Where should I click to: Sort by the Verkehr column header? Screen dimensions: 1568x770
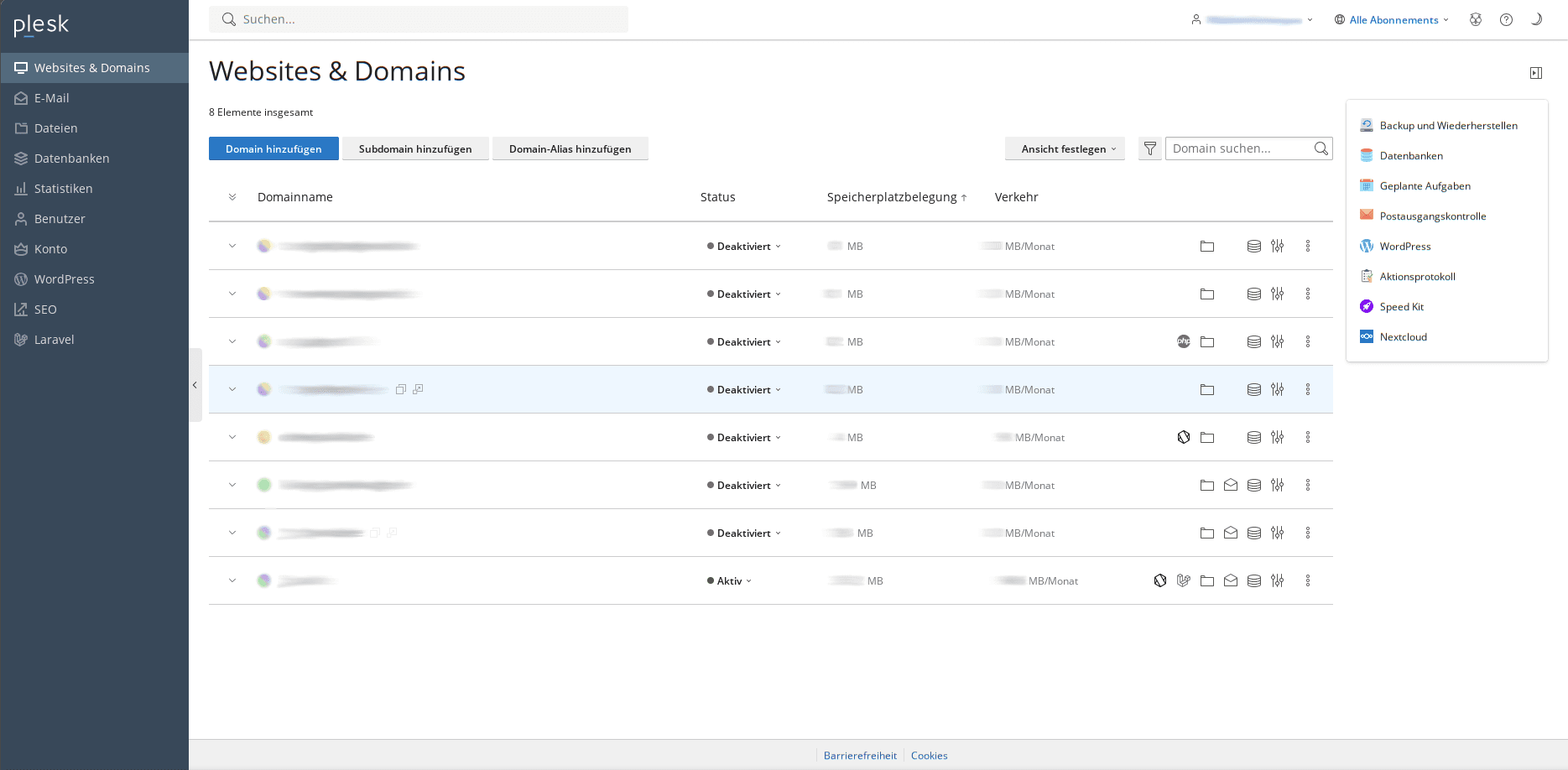coord(1017,197)
